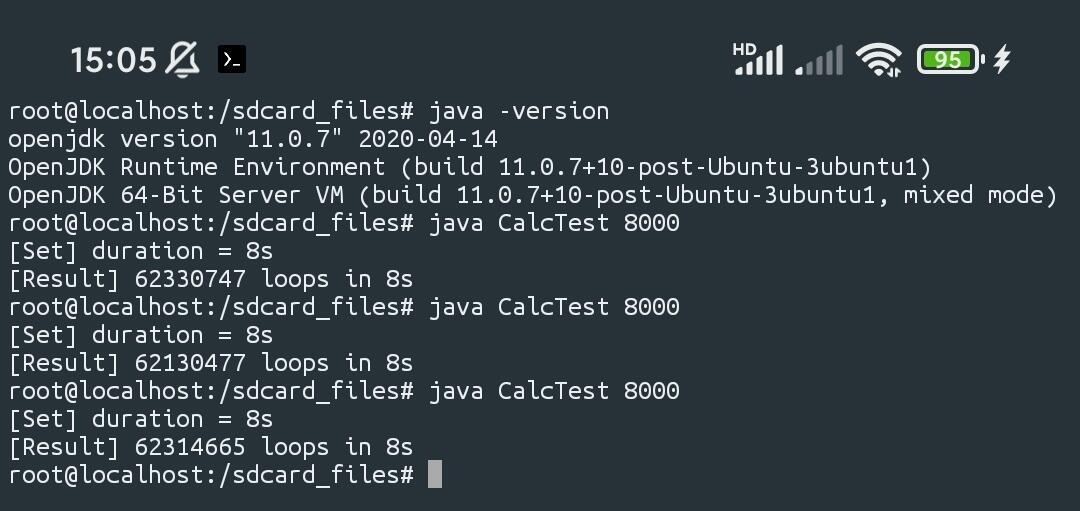Click the first 'java CalcTest 8000' command
The image size is (1080, 511).
coord(554,223)
